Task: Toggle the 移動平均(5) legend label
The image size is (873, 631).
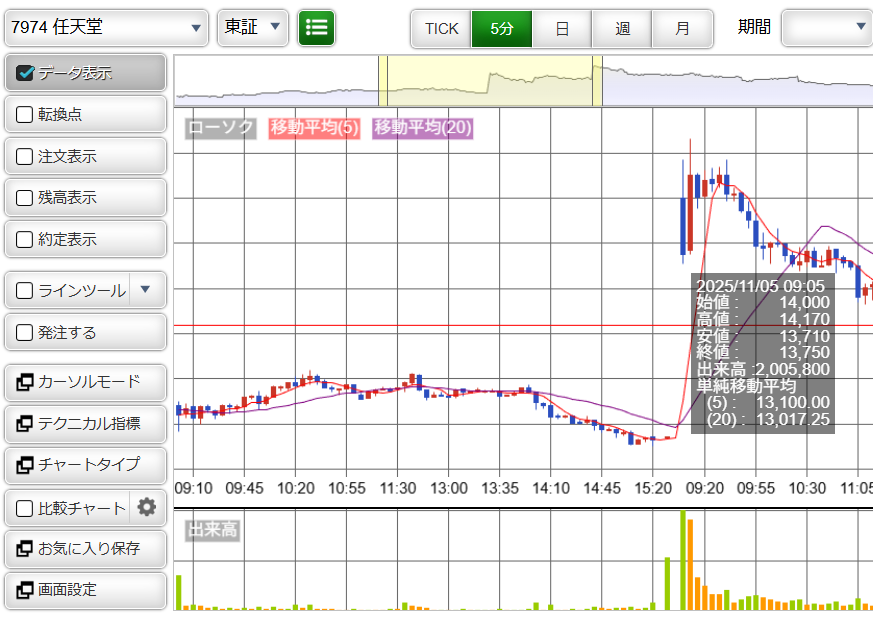Action: coord(314,128)
